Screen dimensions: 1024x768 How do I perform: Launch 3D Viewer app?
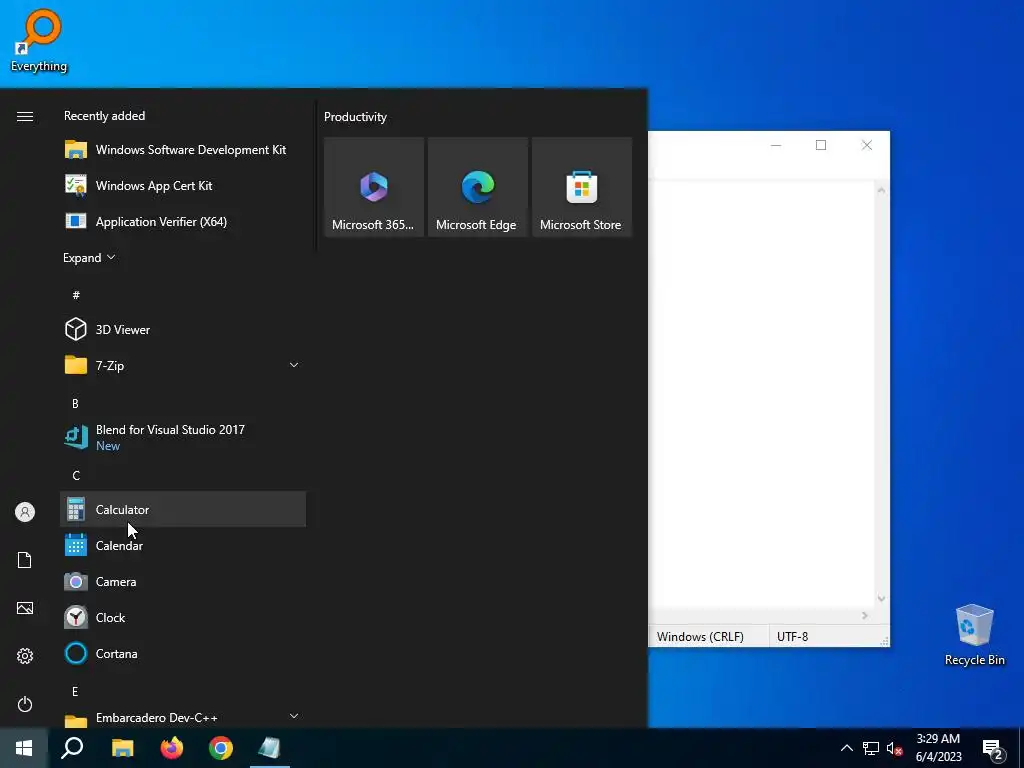point(183,329)
